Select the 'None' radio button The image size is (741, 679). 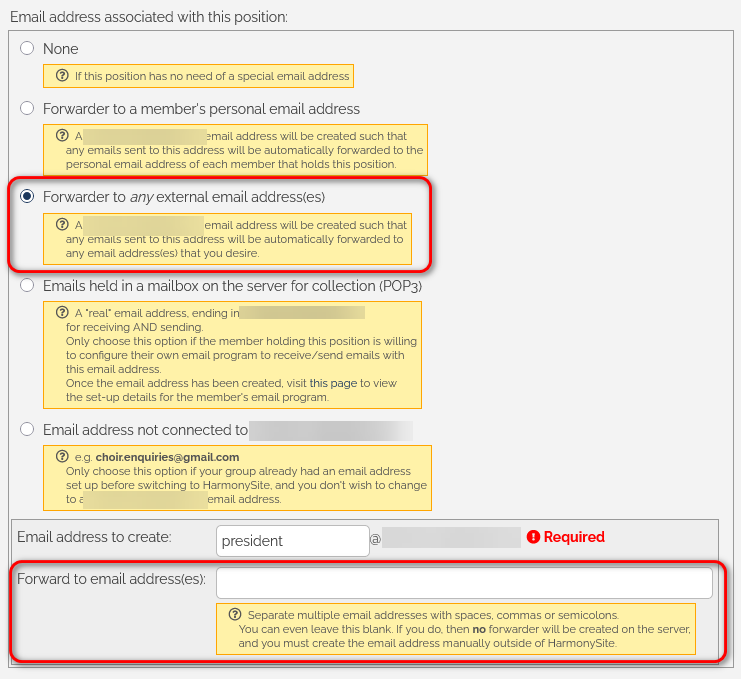[x=27, y=48]
